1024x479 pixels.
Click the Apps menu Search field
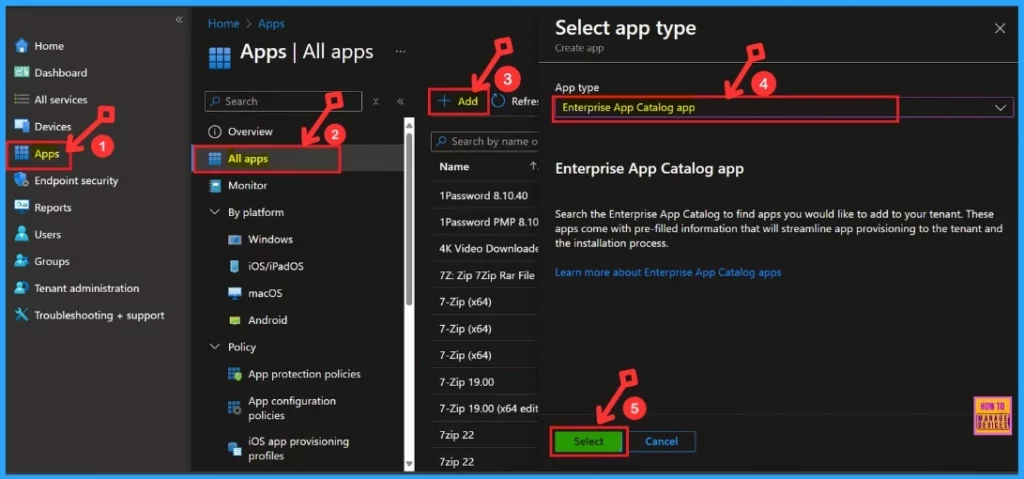pyautogui.click(x=283, y=101)
